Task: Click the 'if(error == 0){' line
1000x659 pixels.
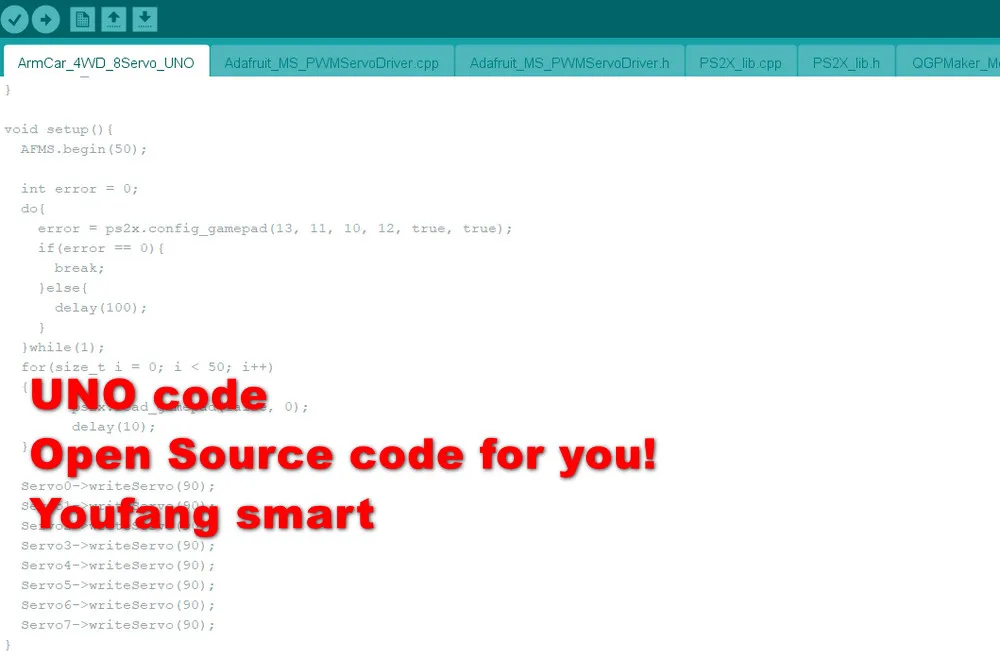Action: click(101, 248)
